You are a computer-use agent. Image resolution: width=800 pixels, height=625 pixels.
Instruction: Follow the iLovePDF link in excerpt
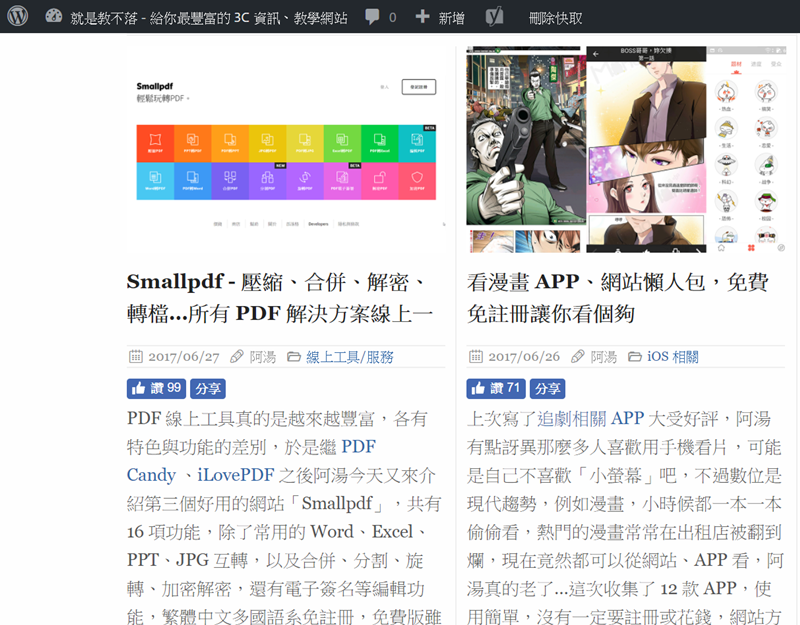click(238, 474)
